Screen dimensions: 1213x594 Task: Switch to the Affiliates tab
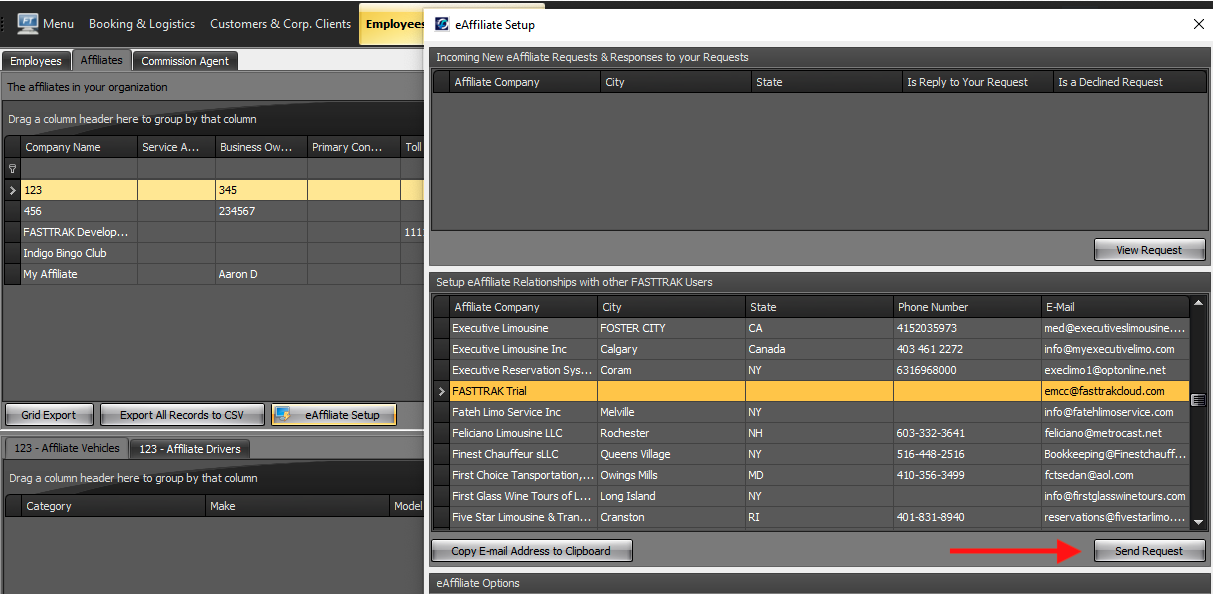point(102,60)
